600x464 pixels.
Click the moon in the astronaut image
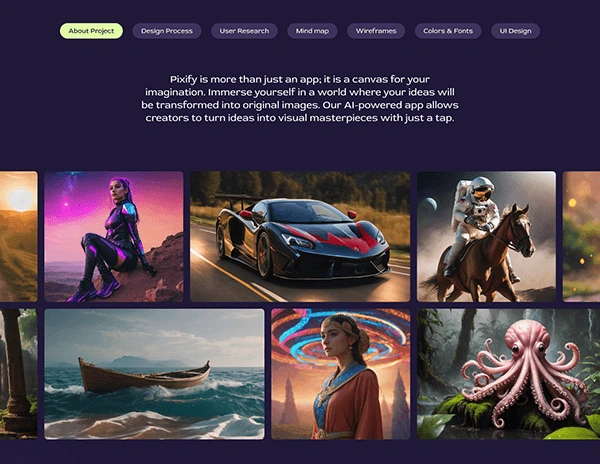pyautogui.click(x=430, y=205)
